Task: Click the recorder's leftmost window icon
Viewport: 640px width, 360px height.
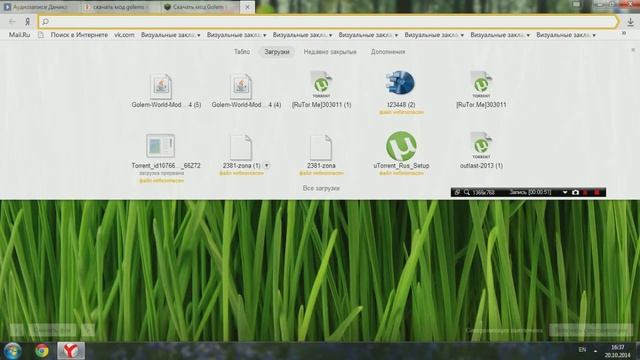Action: coord(457,192)
